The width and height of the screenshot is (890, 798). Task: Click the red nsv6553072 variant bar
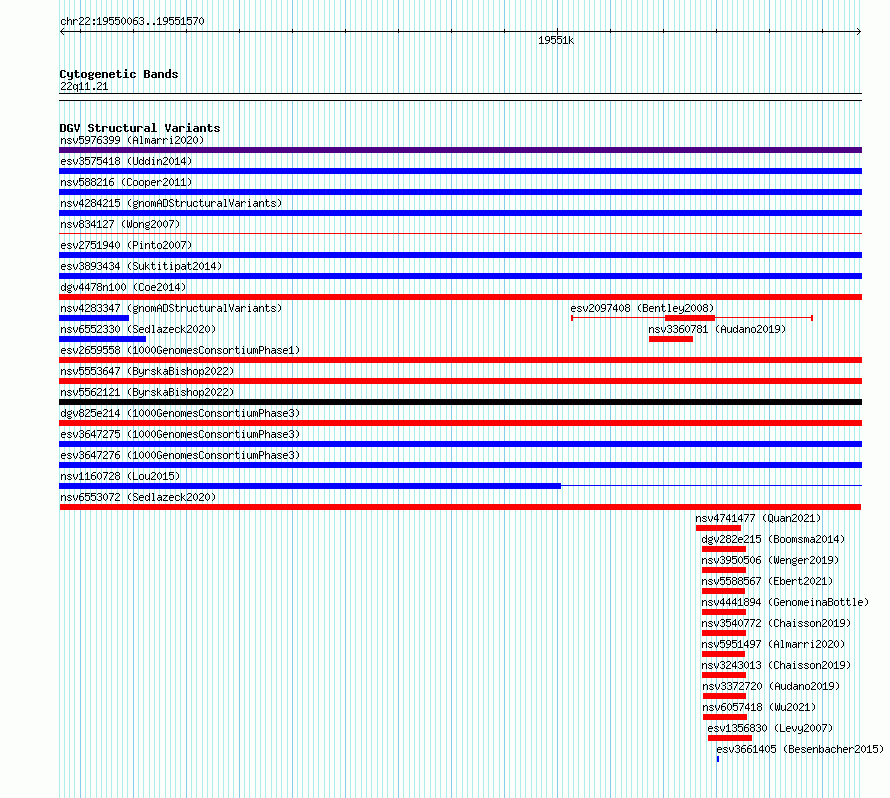click(460, 507)
